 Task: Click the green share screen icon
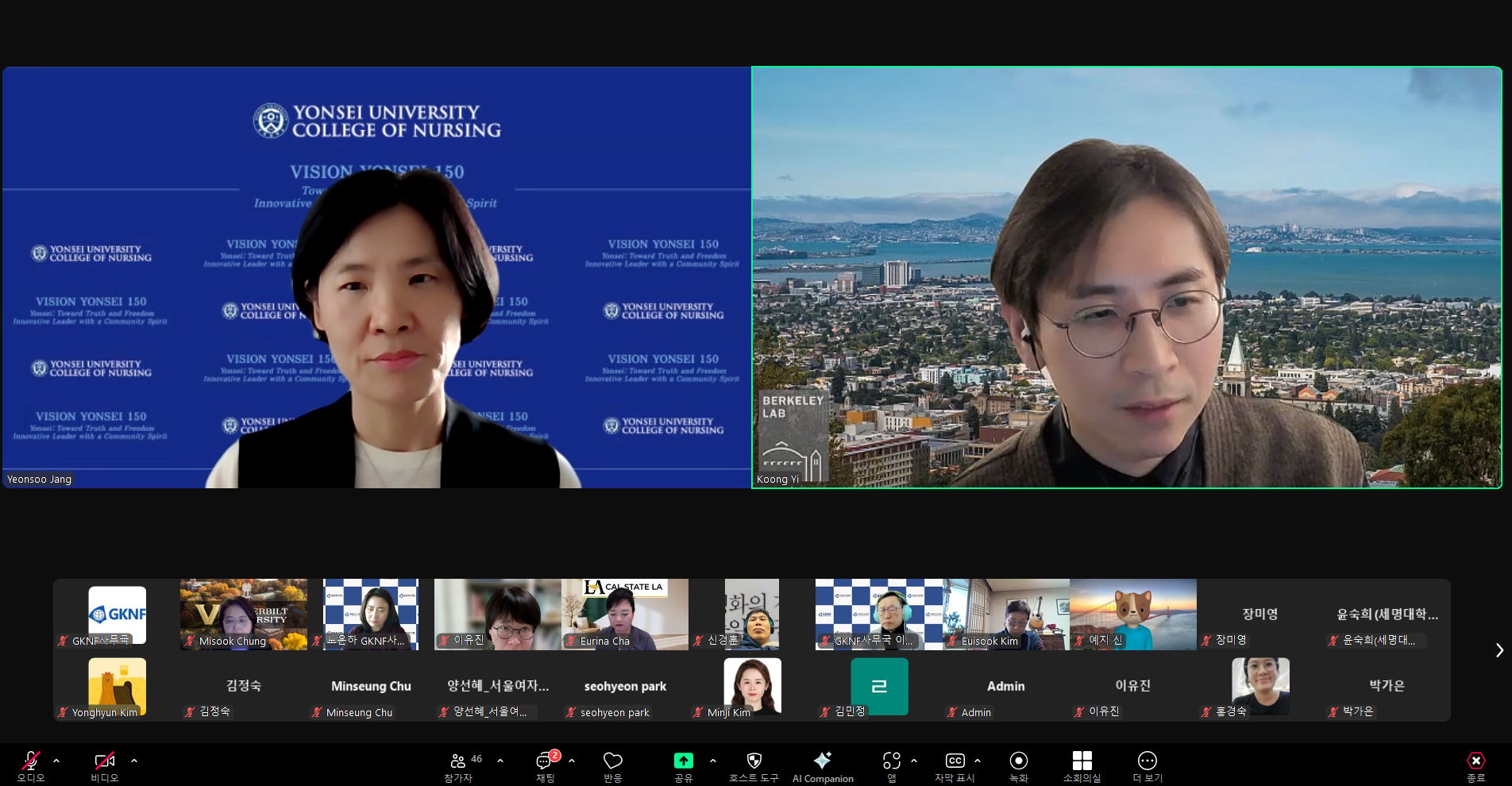[x=683, y=761]
